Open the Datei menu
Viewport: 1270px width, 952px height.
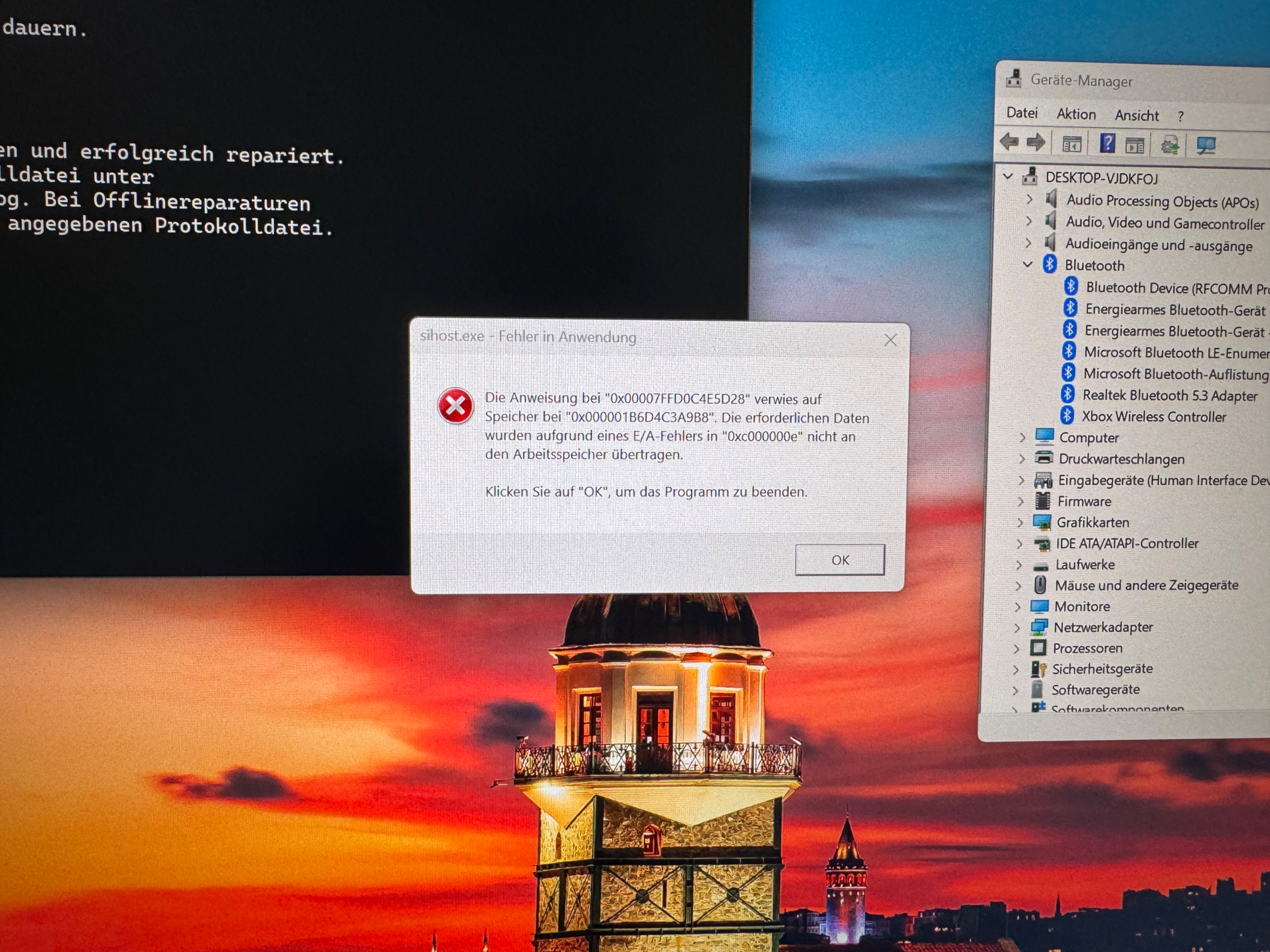(x=1021, y=112)
